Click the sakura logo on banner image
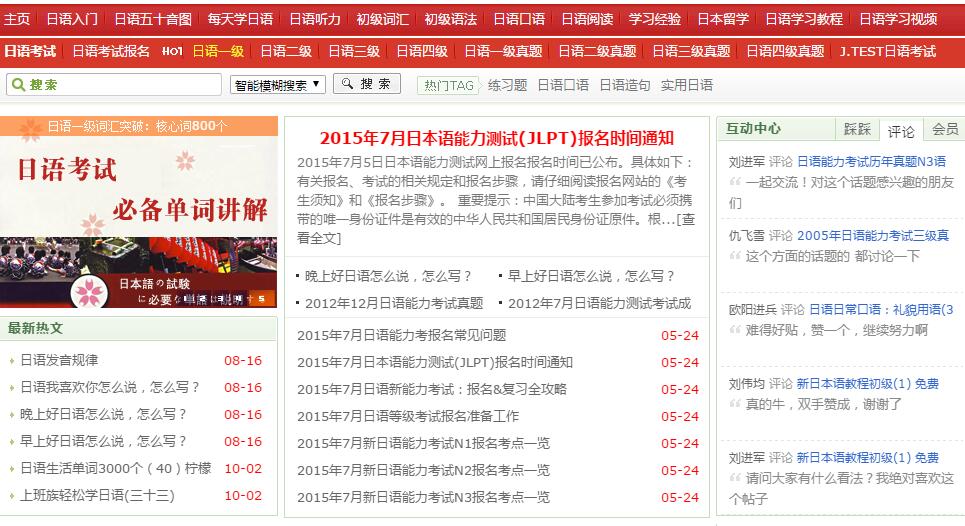Image resolution: width=965 pixels, height=526 pixels. tap(90, 291)
